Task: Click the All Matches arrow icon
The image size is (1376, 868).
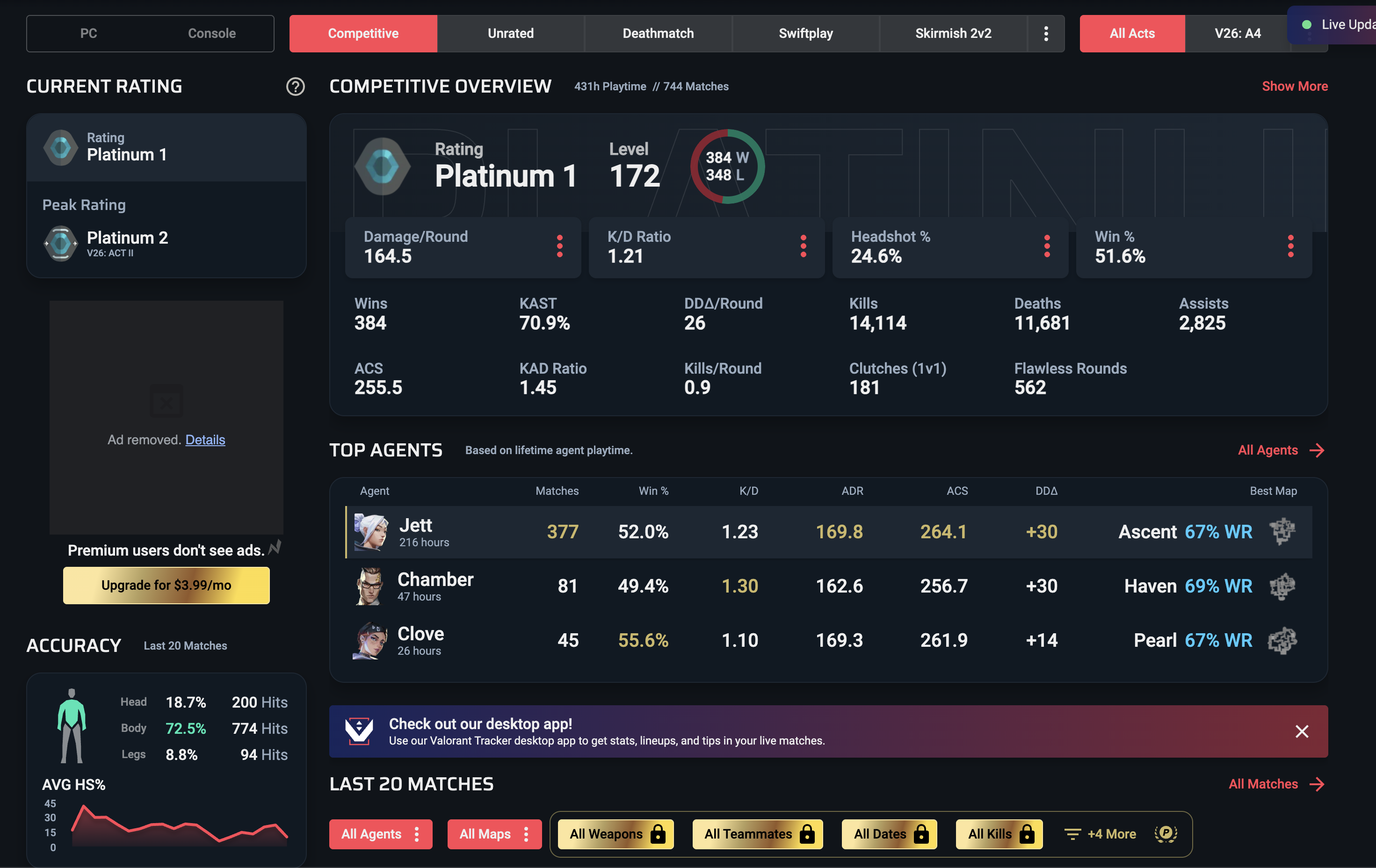Action: pyautogui.click(x=1317, y=784)
